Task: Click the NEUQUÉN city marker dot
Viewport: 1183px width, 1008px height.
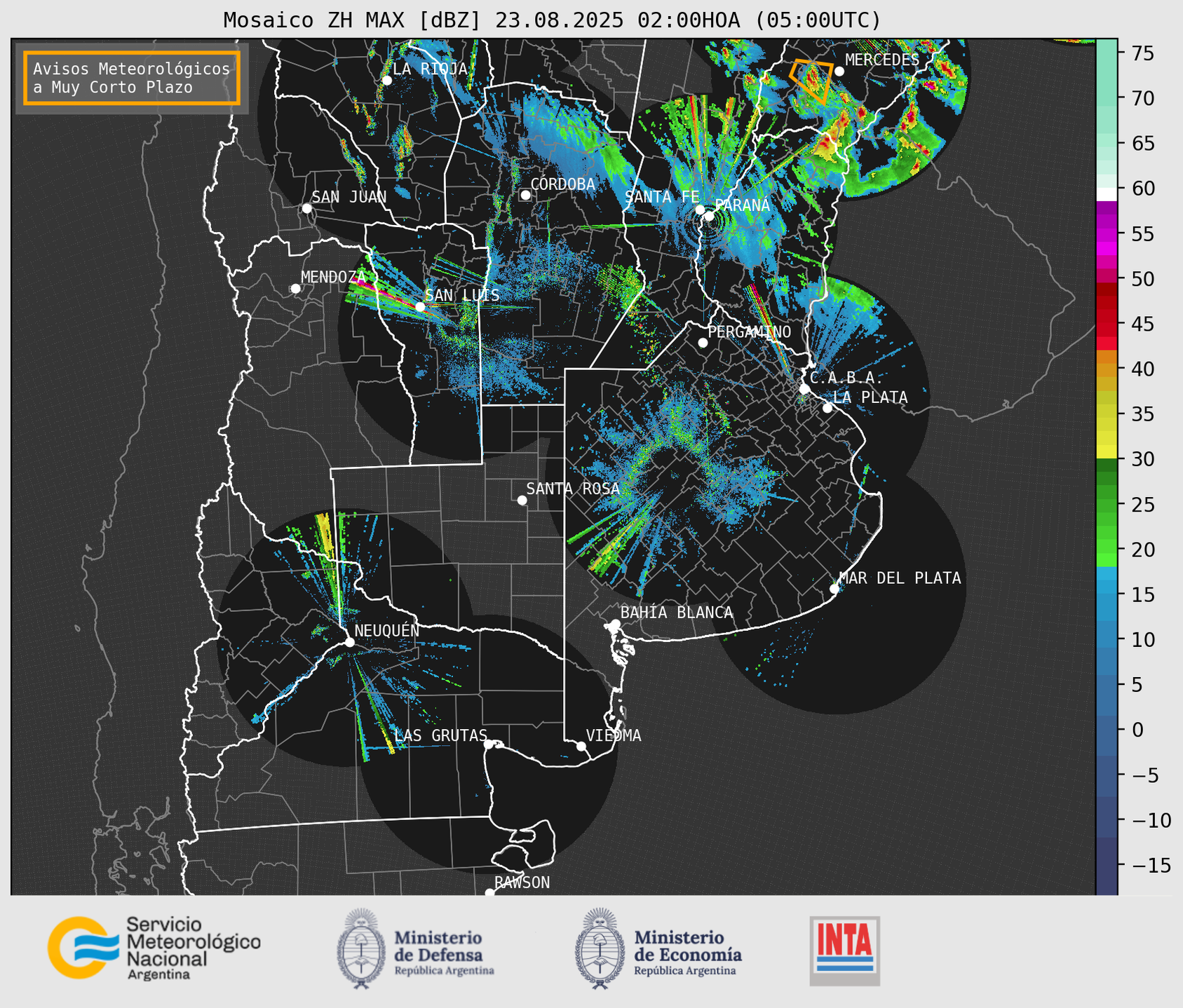Action: pos(349,642)
